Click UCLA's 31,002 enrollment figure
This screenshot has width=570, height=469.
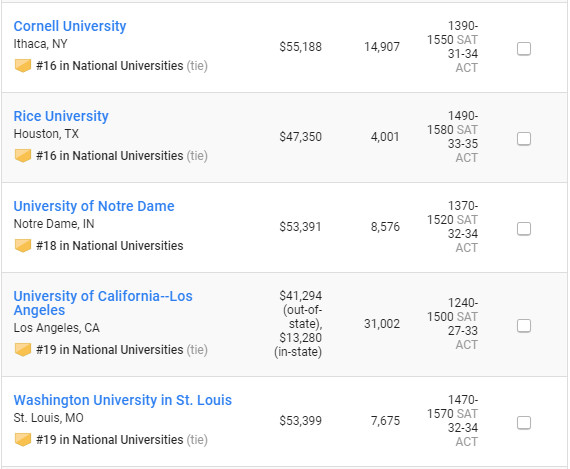point(382,324)
